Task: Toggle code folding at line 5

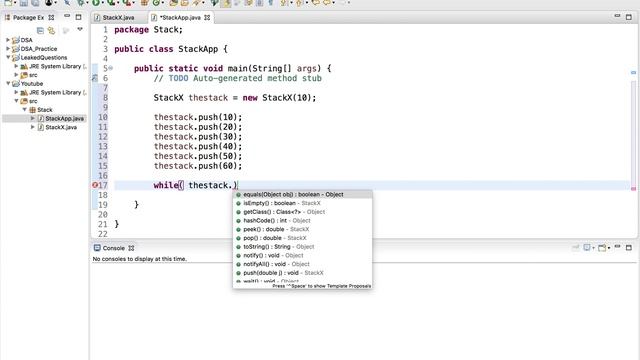Action: coord(111,68)
